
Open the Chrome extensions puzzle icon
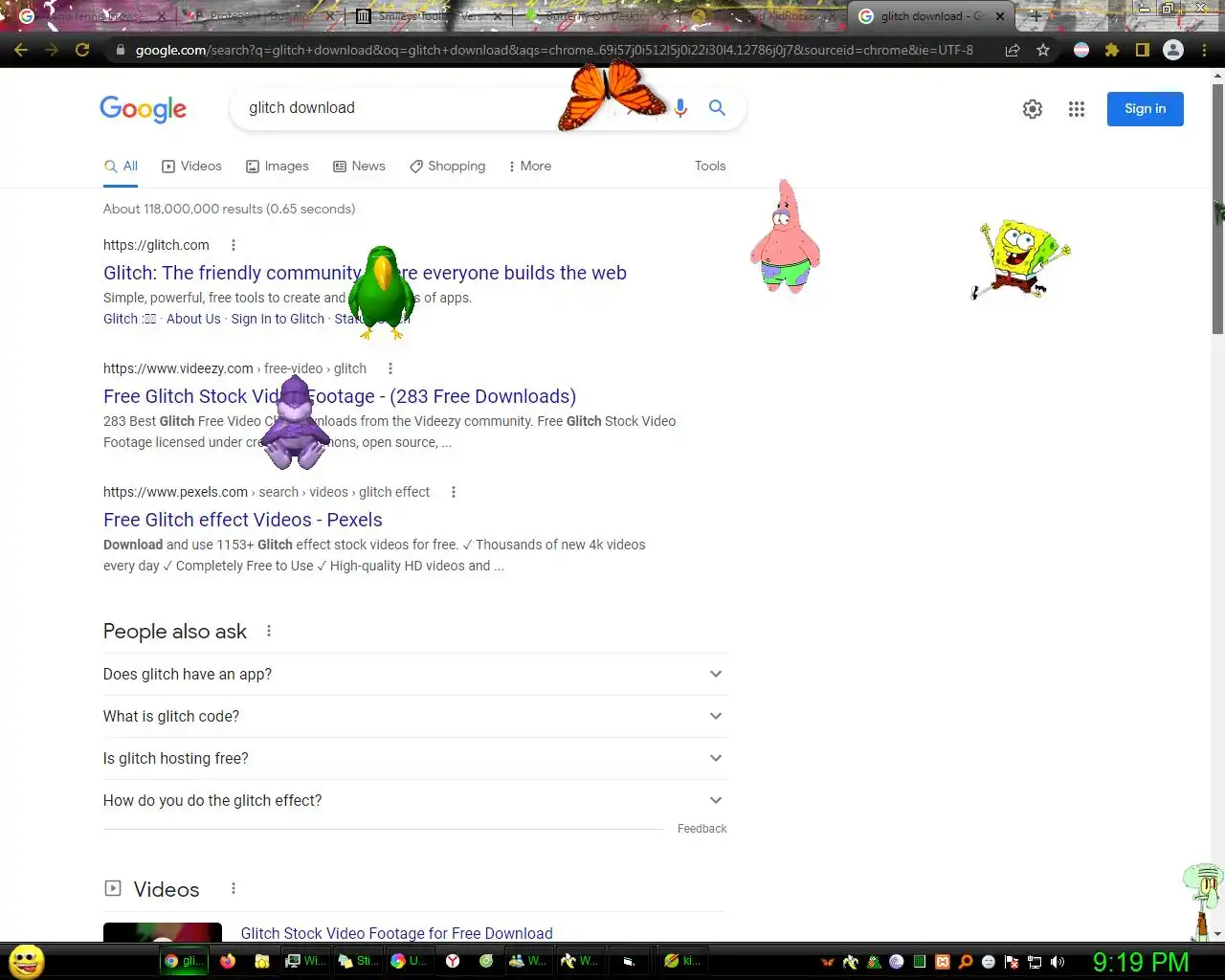coord(1111,50)
